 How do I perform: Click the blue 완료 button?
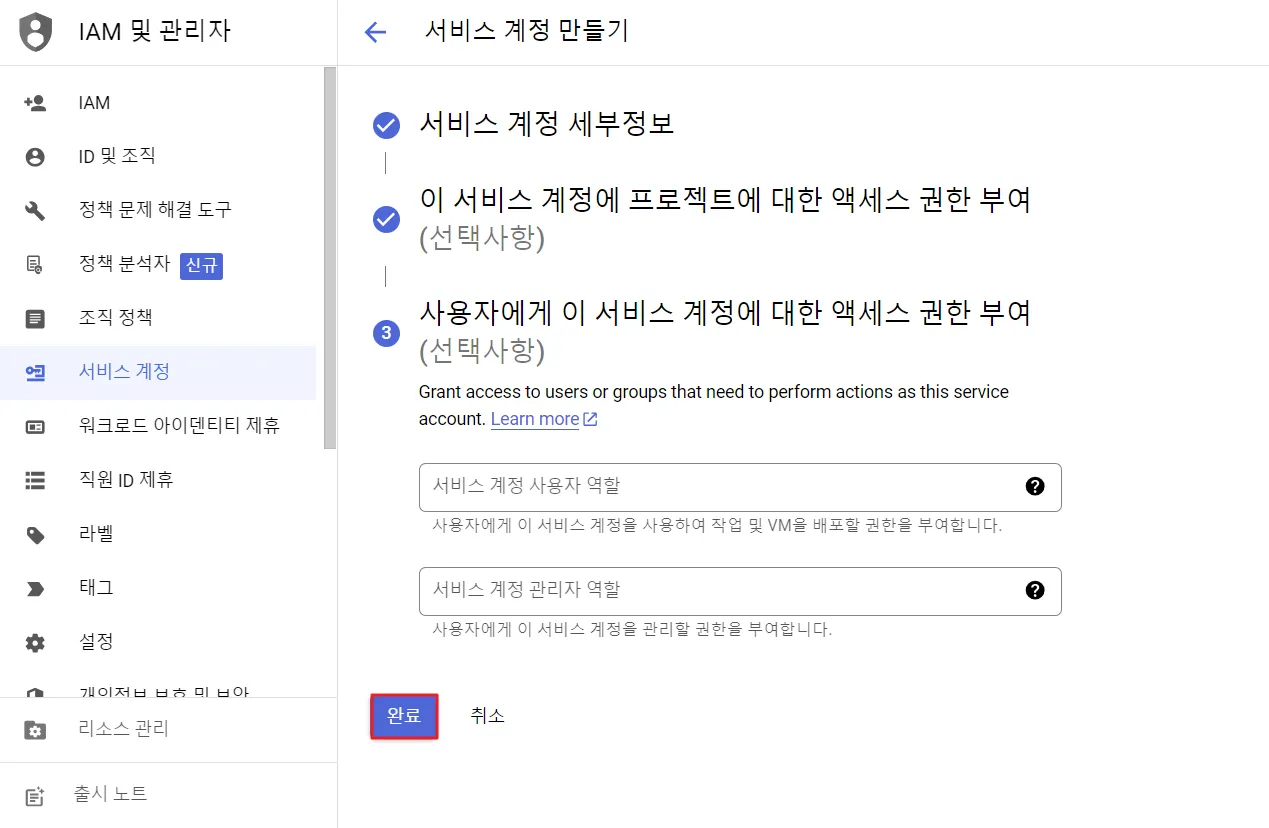[x=404, y=716]
